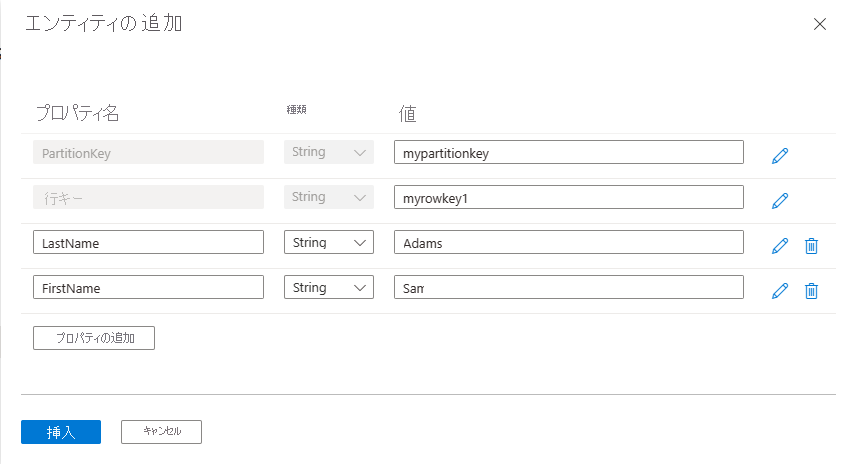Click the Adams value field

click(568, 242)
